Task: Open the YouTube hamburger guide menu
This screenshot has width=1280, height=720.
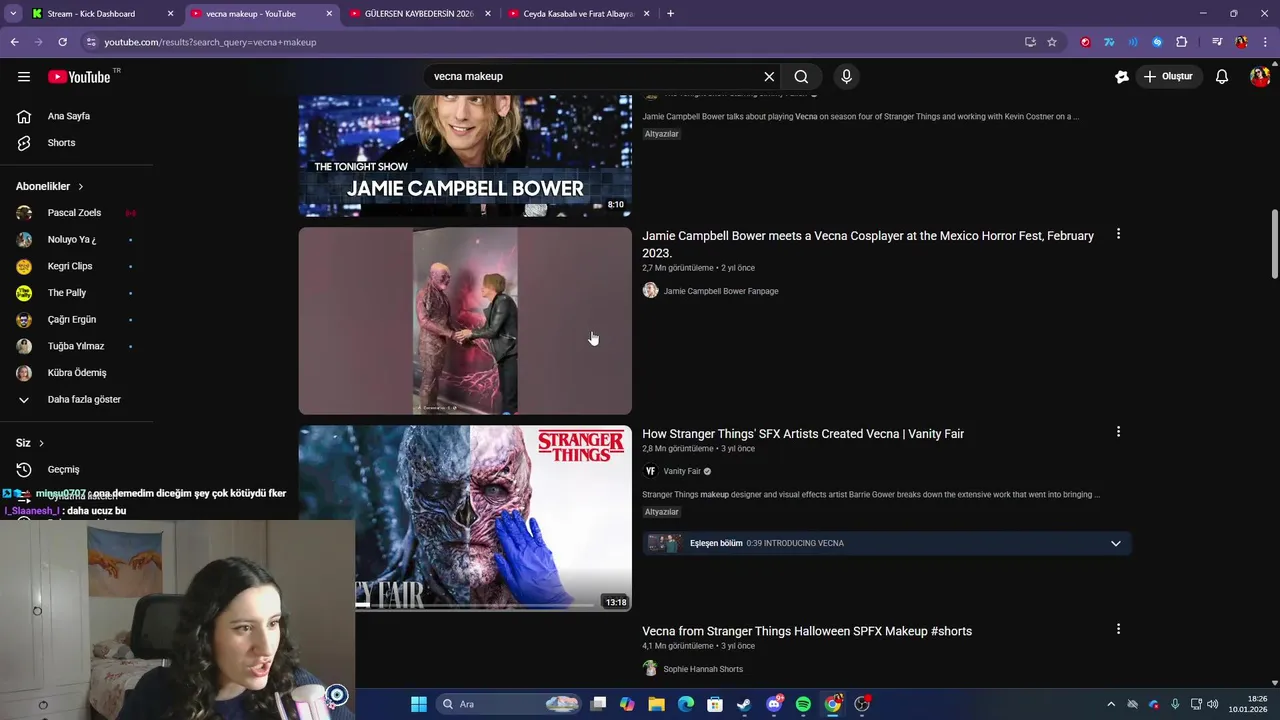Action: [24, 77]
